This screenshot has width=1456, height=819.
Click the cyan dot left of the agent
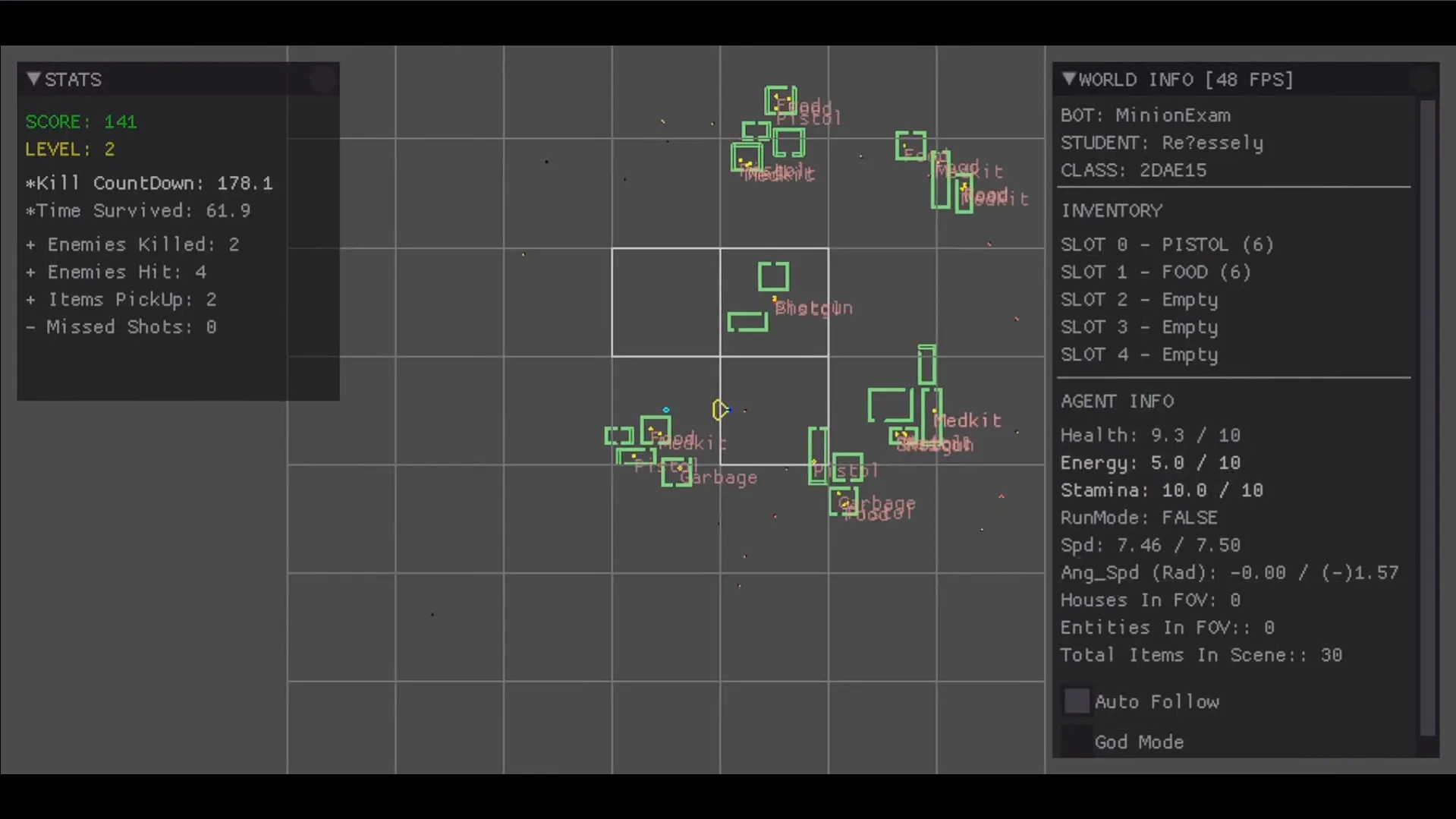666,410
